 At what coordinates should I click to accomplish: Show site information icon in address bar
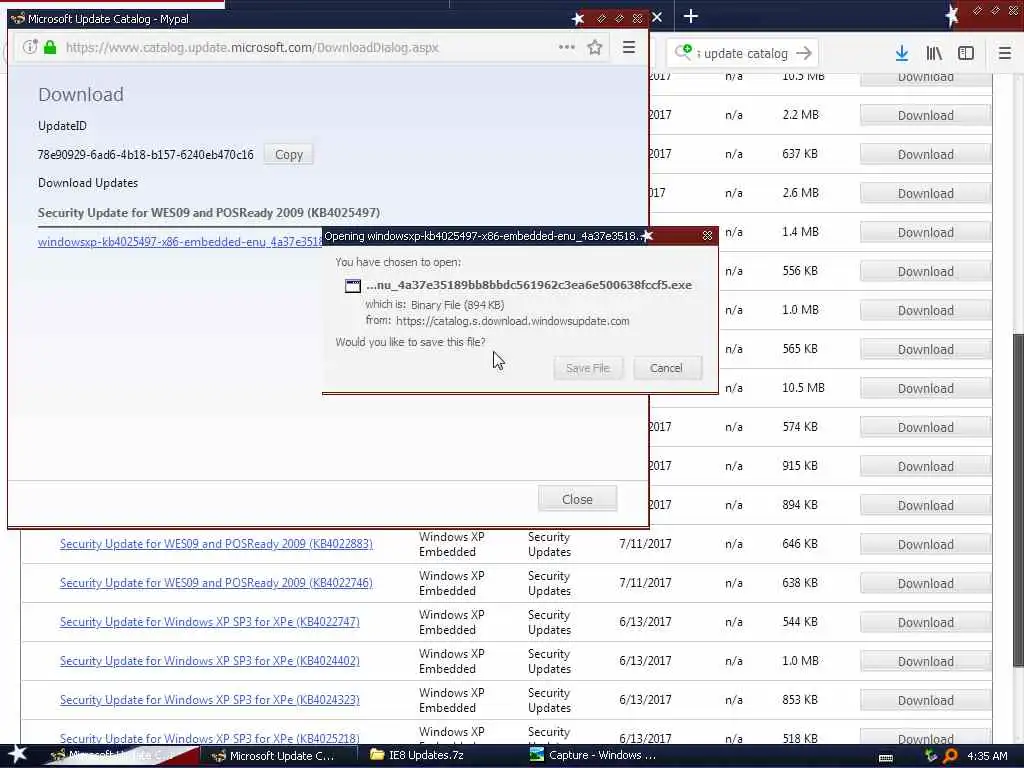point(29,47)
